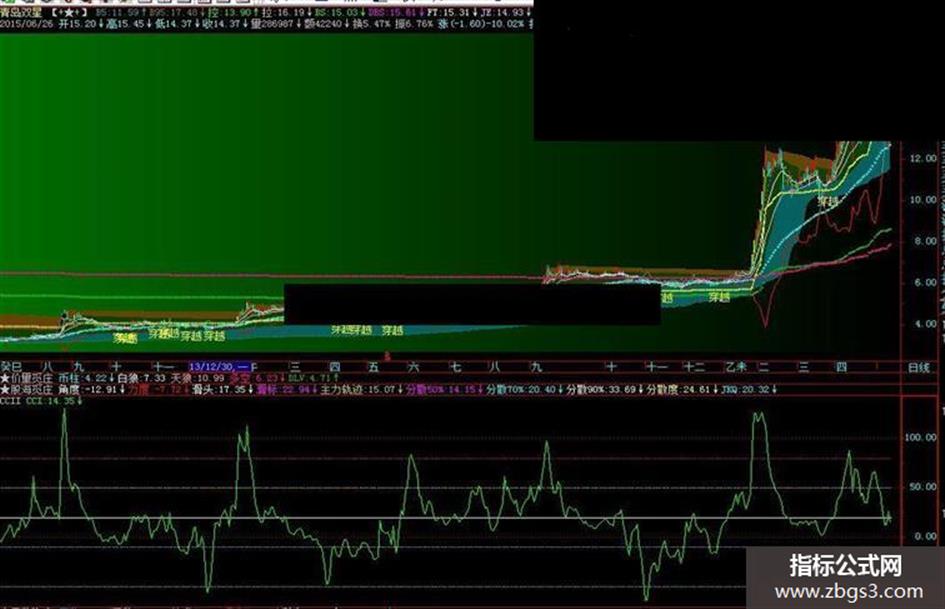Viewport: 945px width, 609px height.
Task: Click the 角度:-12.91 value
Action: click(87, 390)
